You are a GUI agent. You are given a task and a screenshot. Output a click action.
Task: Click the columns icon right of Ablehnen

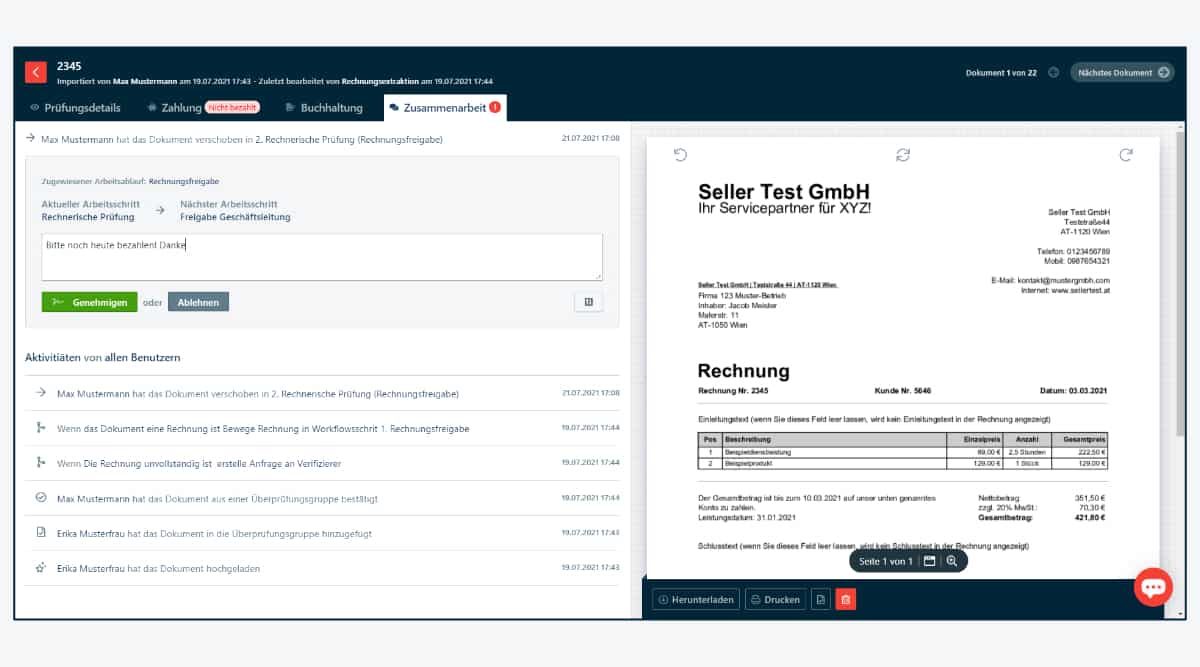coord(588,301)
